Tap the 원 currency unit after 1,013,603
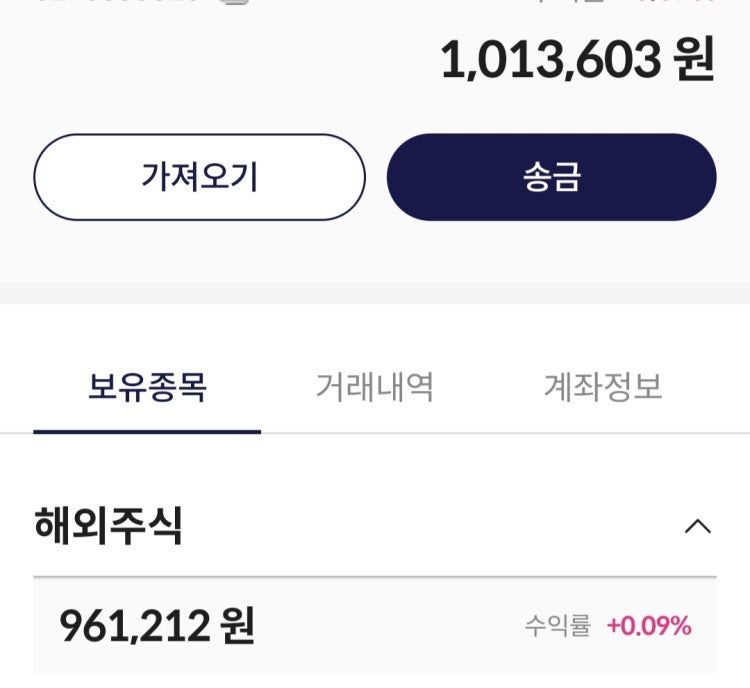The width and height of the screenshot is (750, 688). 694,62
